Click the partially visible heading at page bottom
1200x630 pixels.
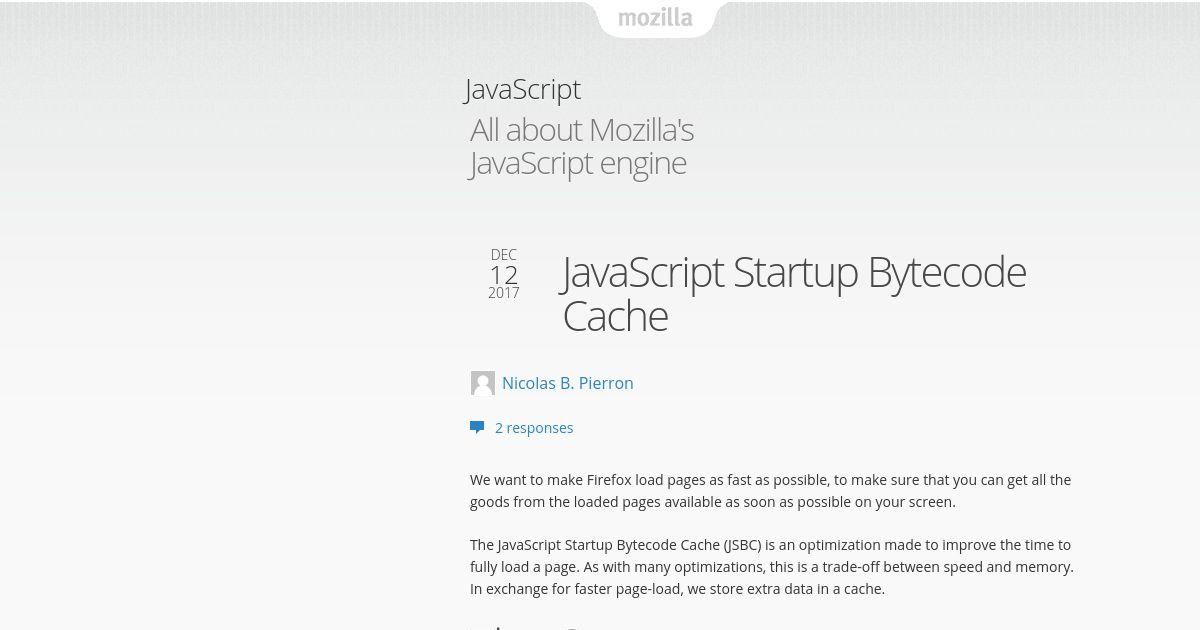point(525,626)
